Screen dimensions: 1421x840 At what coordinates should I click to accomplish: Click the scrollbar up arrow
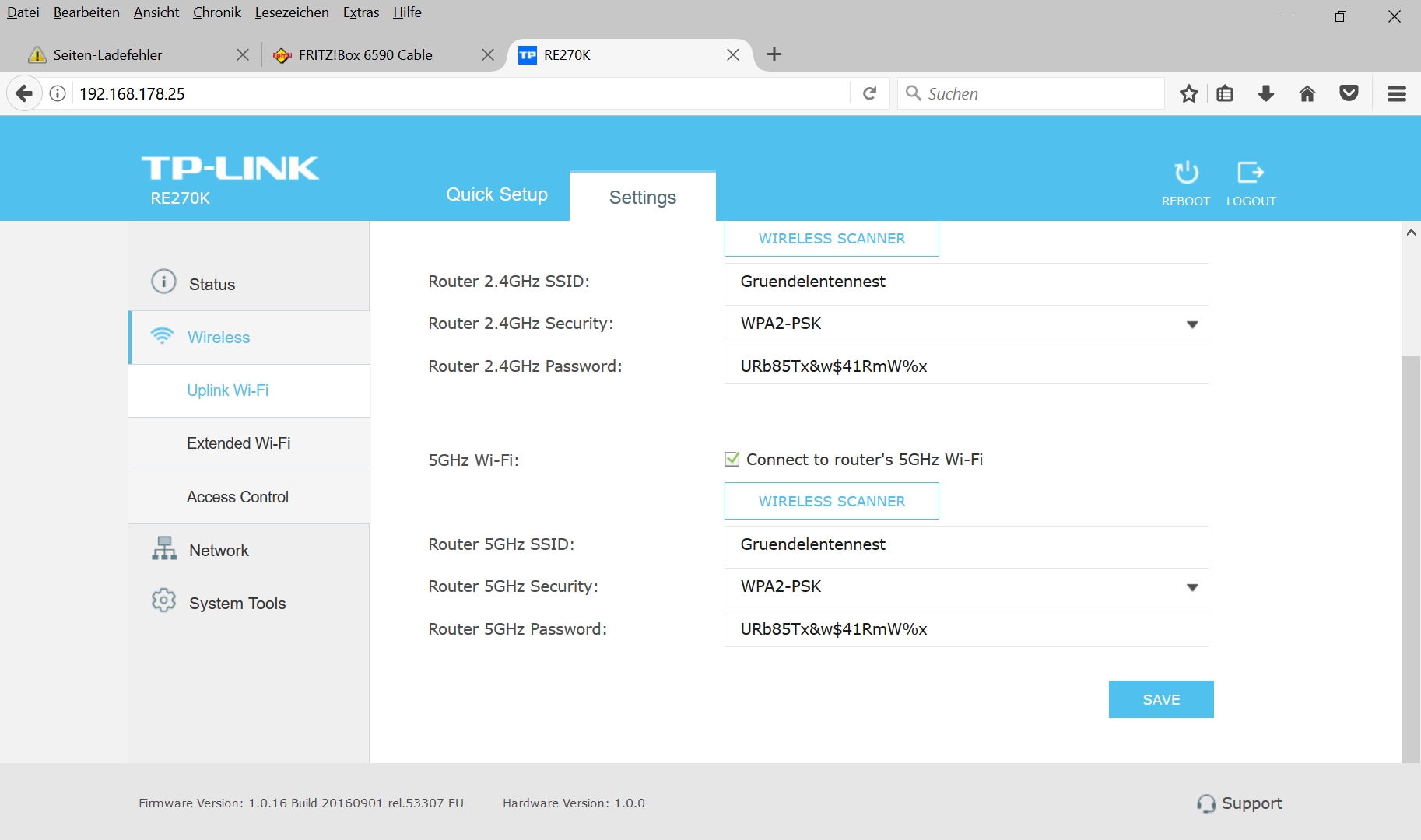click(1411, 233)
